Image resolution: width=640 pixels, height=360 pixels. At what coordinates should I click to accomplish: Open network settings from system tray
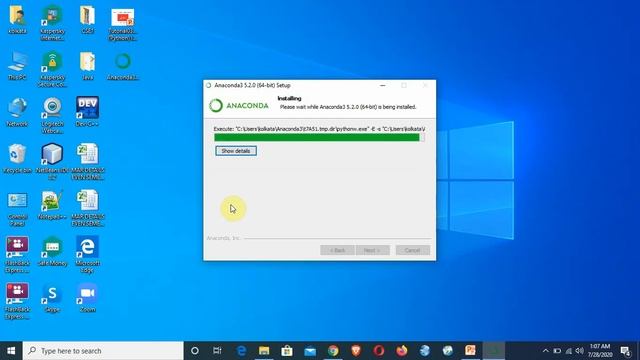[569, 351]
